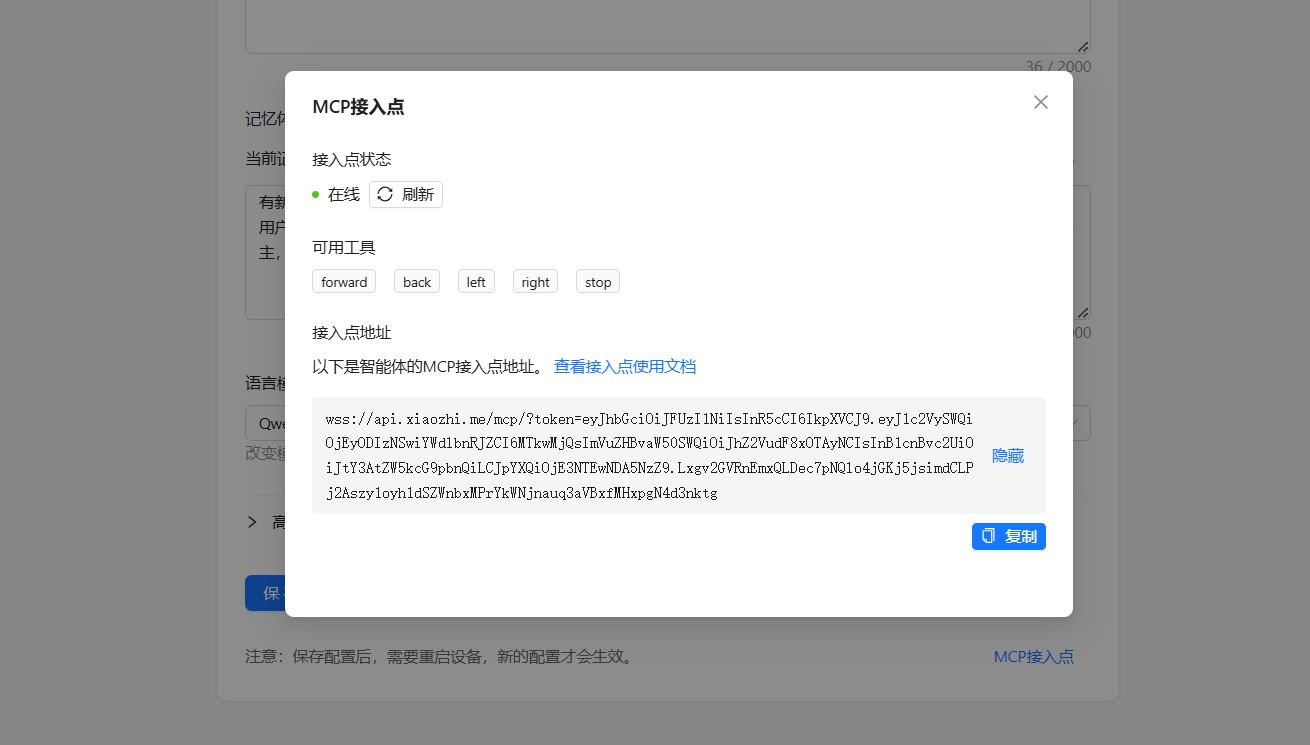Click the MCP接入点 dialog title
Screen dimensions: 1310x745
pyautogui.click(x=358, y=107)
